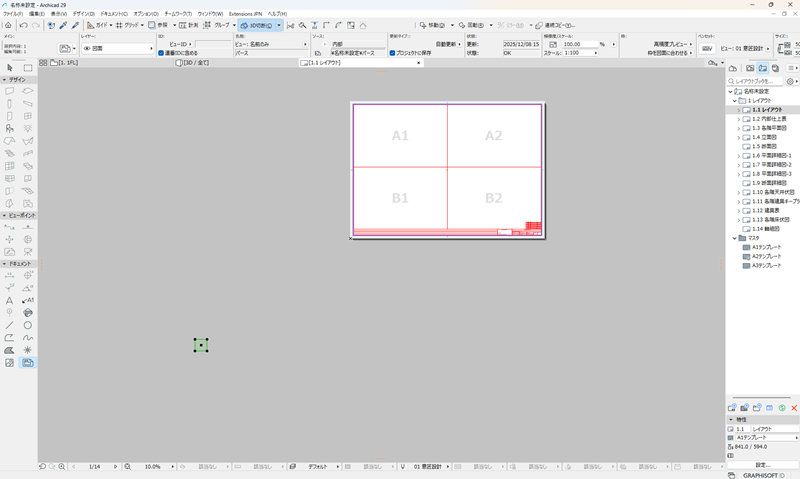Select 1.12 layout in navigator tree
The image size is (800, 479).
tap(765, 211)
